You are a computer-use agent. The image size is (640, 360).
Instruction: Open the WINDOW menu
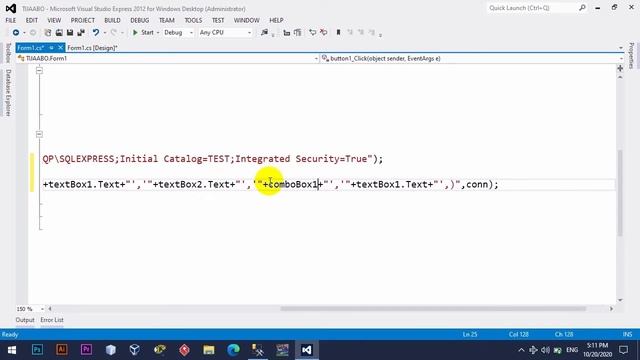(247, 20)
